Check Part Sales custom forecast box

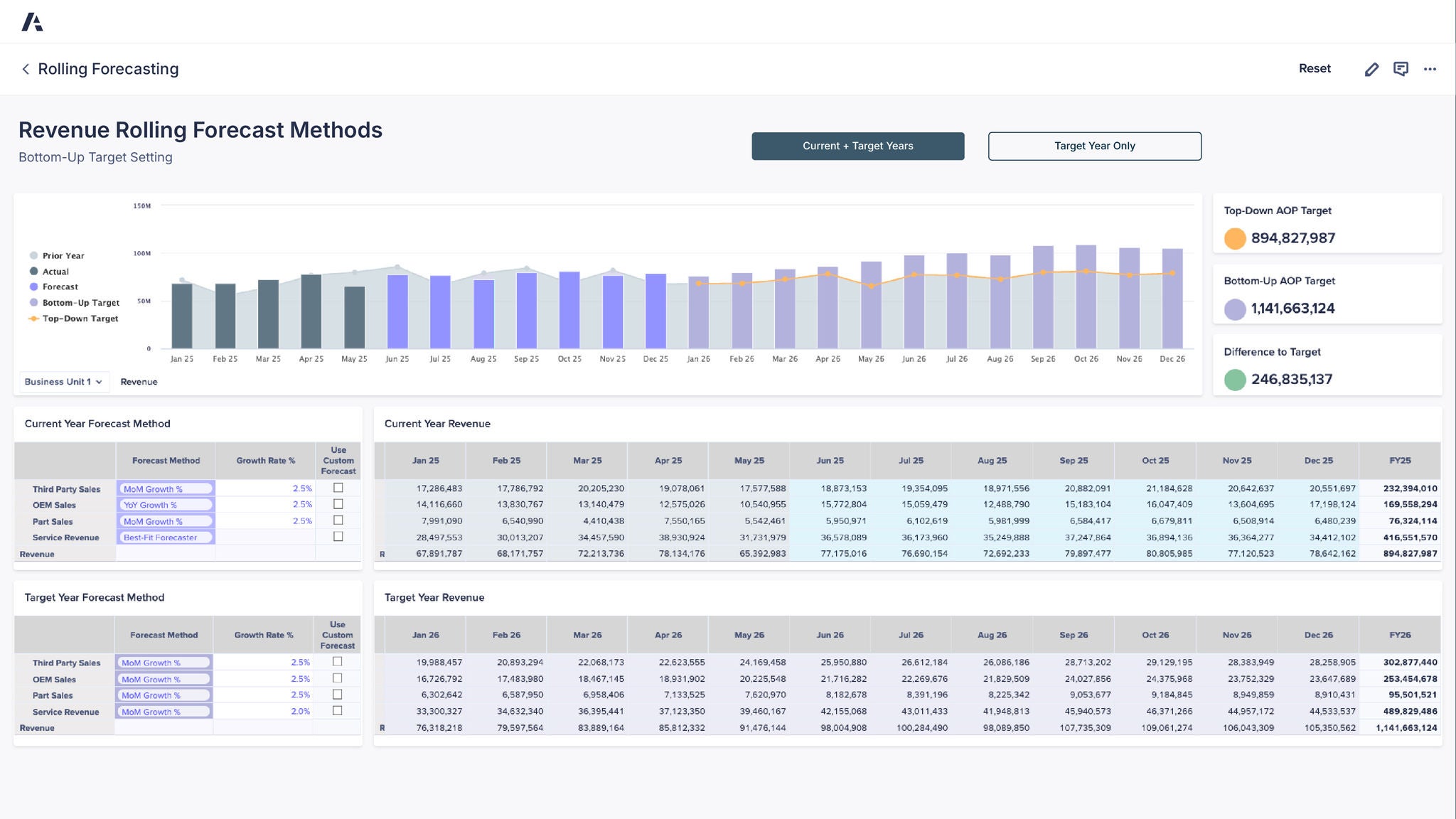[338, 520]
